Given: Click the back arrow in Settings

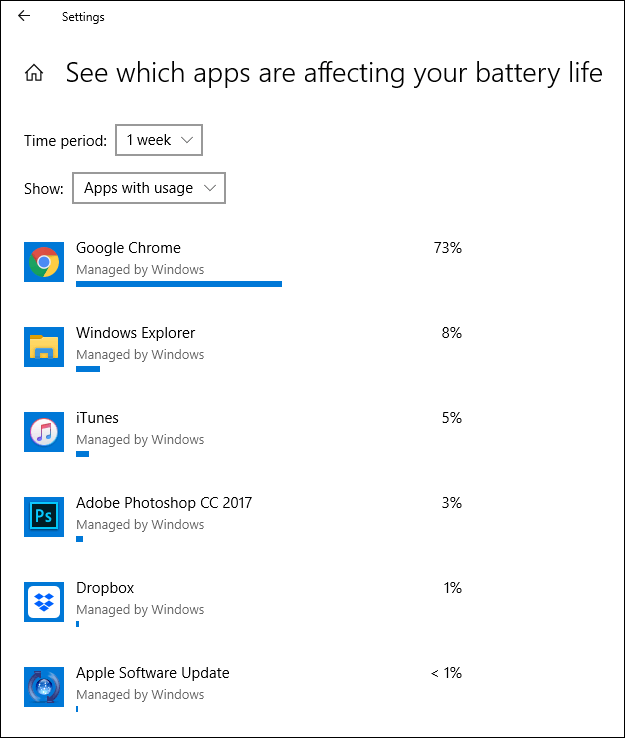Looking at the screenshot, I should click(x=24, y=16).
